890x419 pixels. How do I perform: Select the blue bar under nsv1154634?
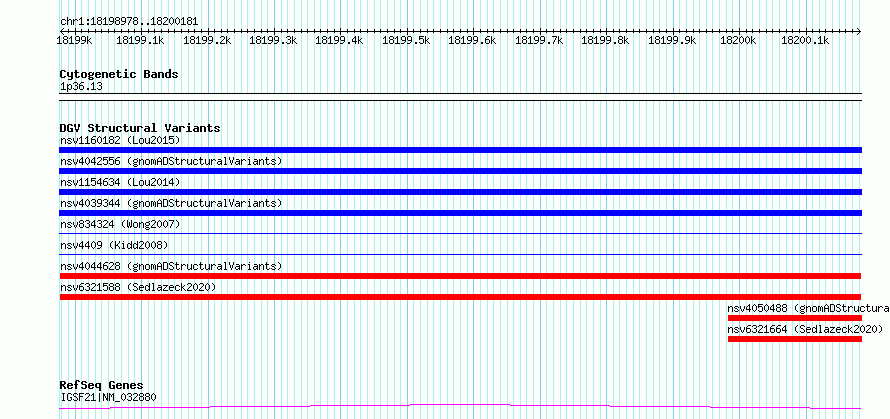(460, 192)
